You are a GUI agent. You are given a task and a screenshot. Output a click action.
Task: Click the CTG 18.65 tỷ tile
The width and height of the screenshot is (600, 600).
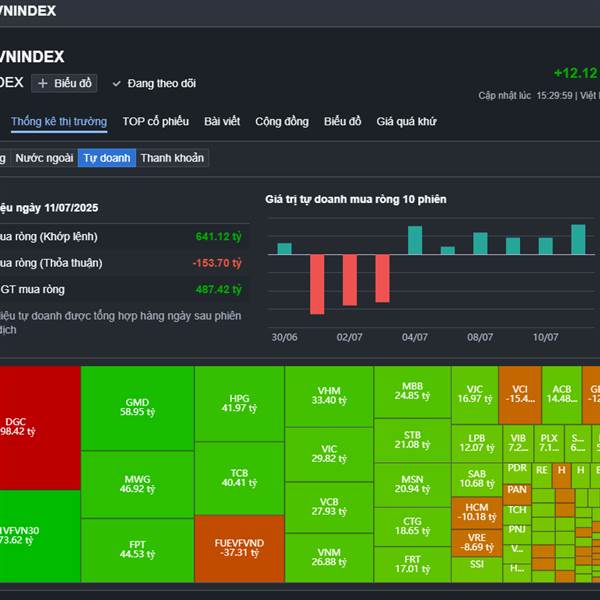[412, 527]
